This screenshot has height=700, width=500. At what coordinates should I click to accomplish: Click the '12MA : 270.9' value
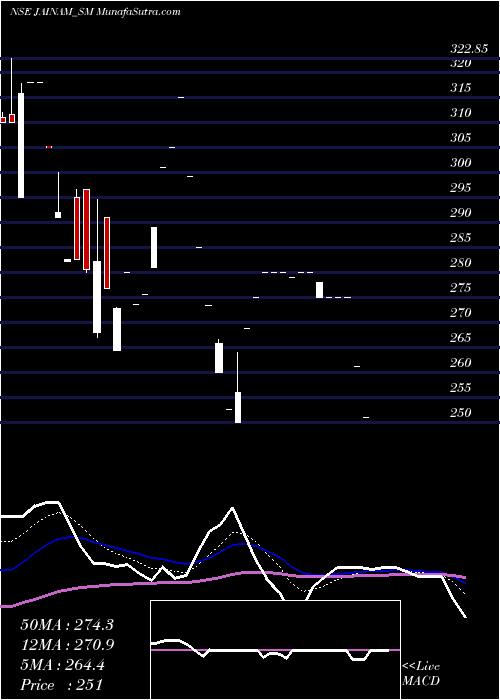[67, 645]
